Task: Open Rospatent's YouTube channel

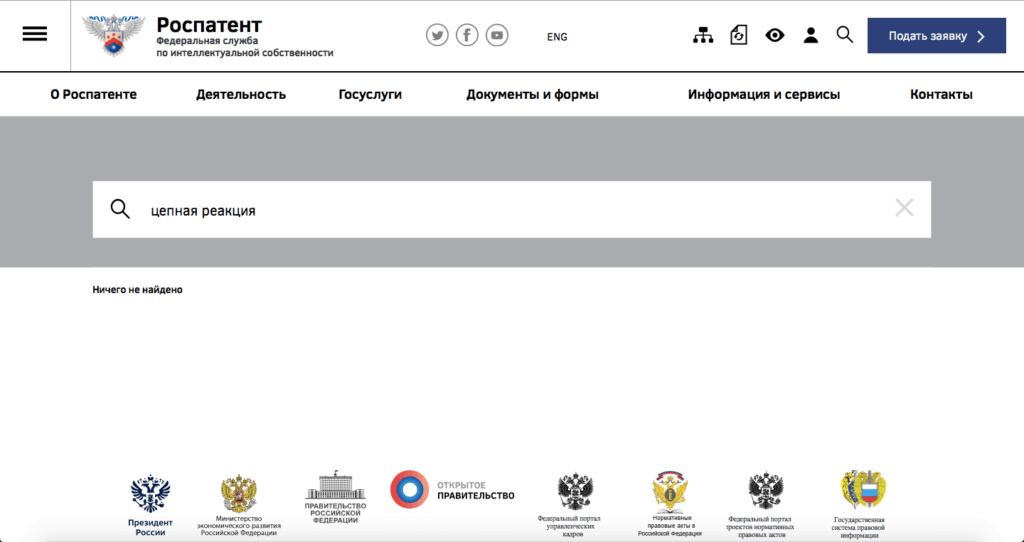Action: pos(497,35)
